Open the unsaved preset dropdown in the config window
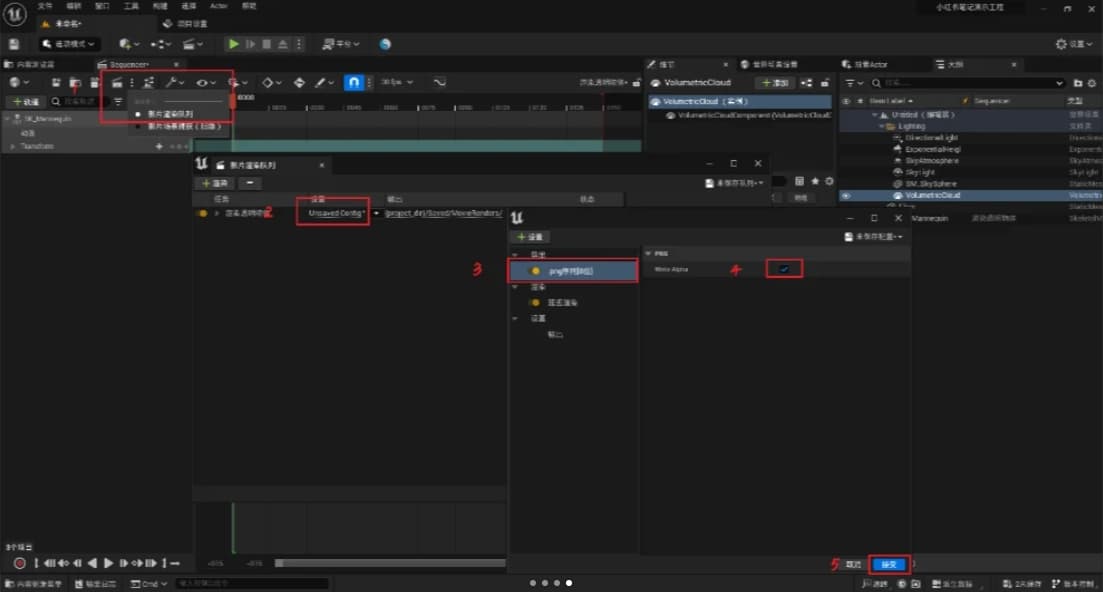This screenshot has height=592, width=1103. 873,237
